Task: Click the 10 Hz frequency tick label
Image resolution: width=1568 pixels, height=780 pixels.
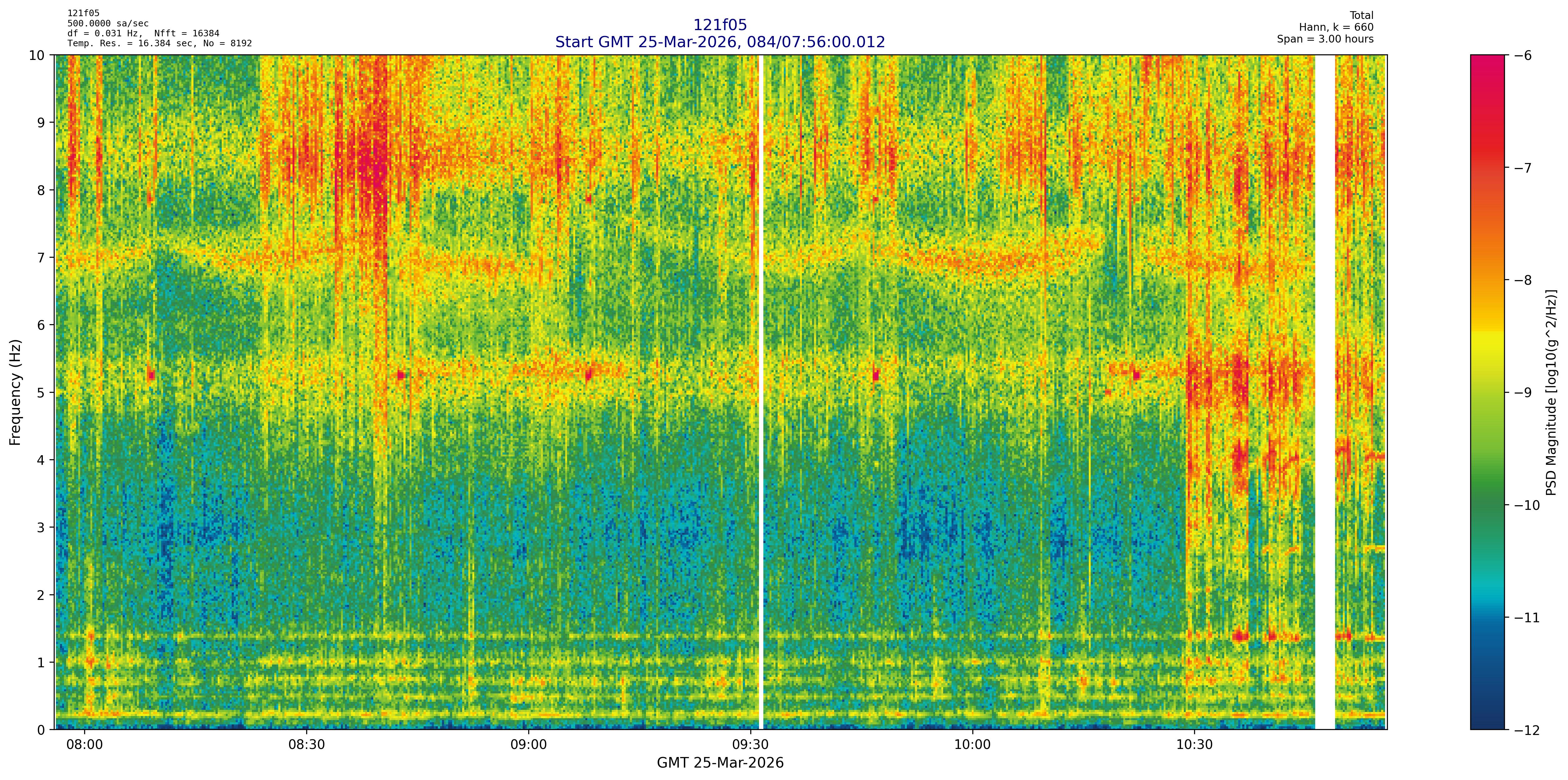Action: tap(37, 55)
